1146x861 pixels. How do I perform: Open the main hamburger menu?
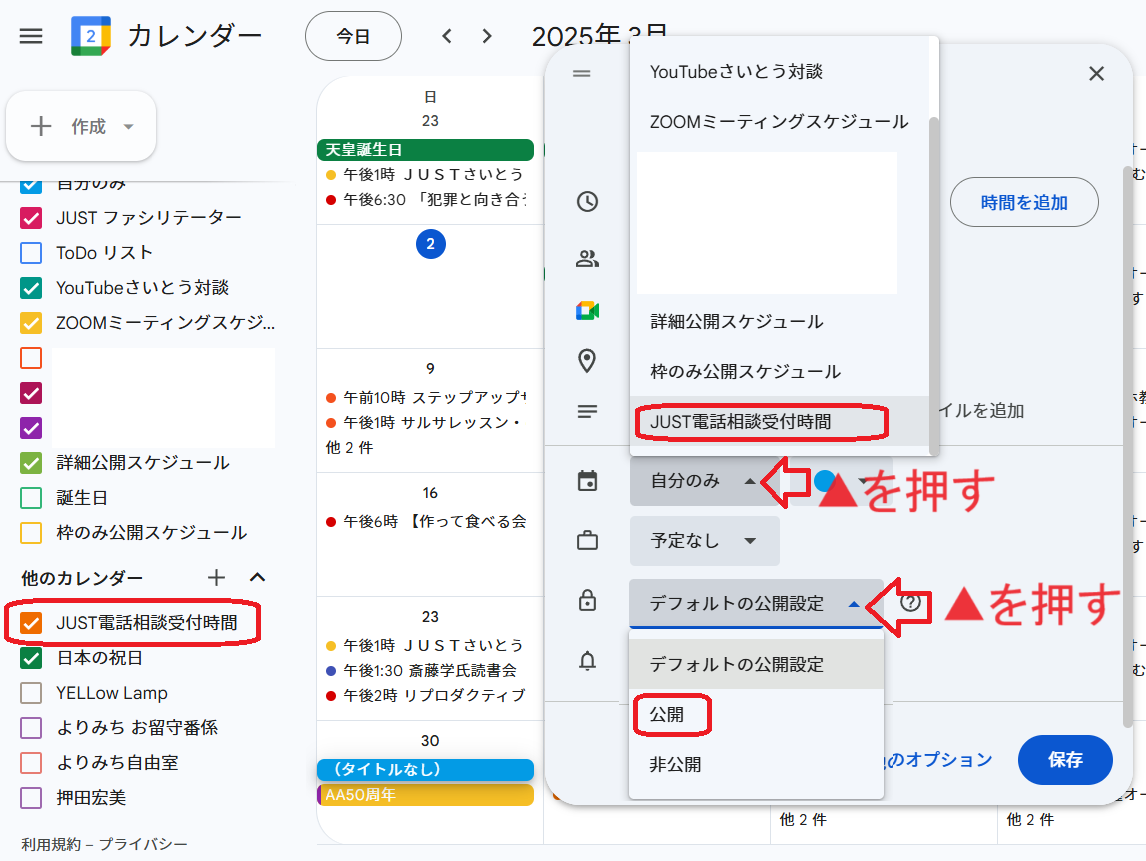coord(31,36)
